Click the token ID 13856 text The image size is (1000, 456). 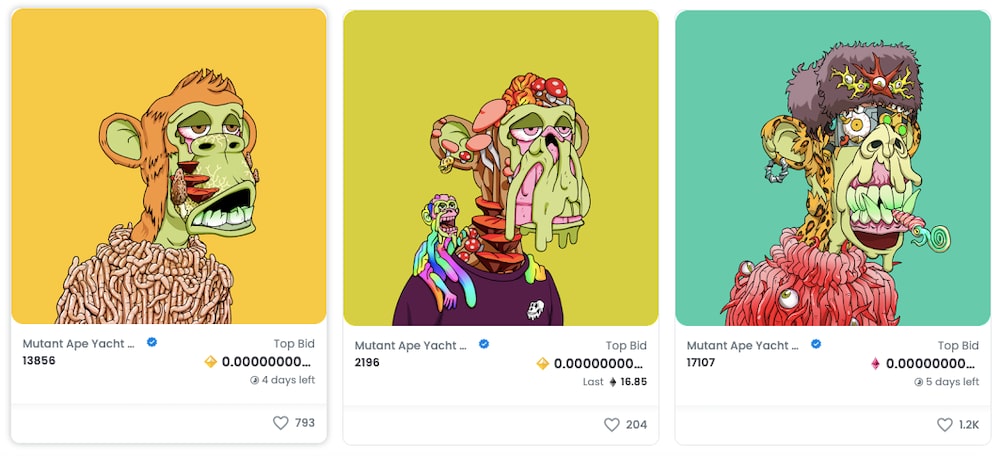[39, 360]
